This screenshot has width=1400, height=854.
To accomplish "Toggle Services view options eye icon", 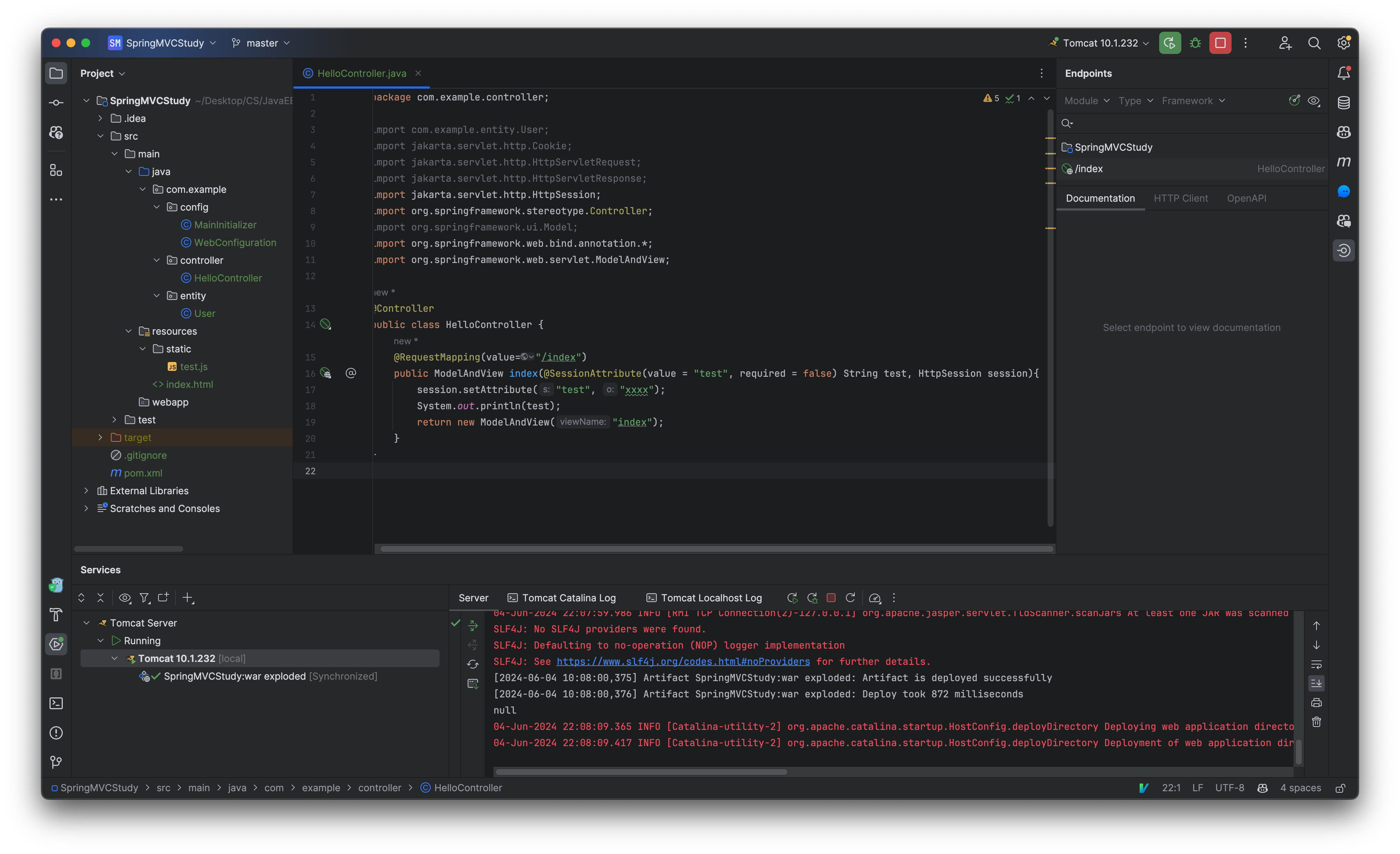I will point(124,598).
